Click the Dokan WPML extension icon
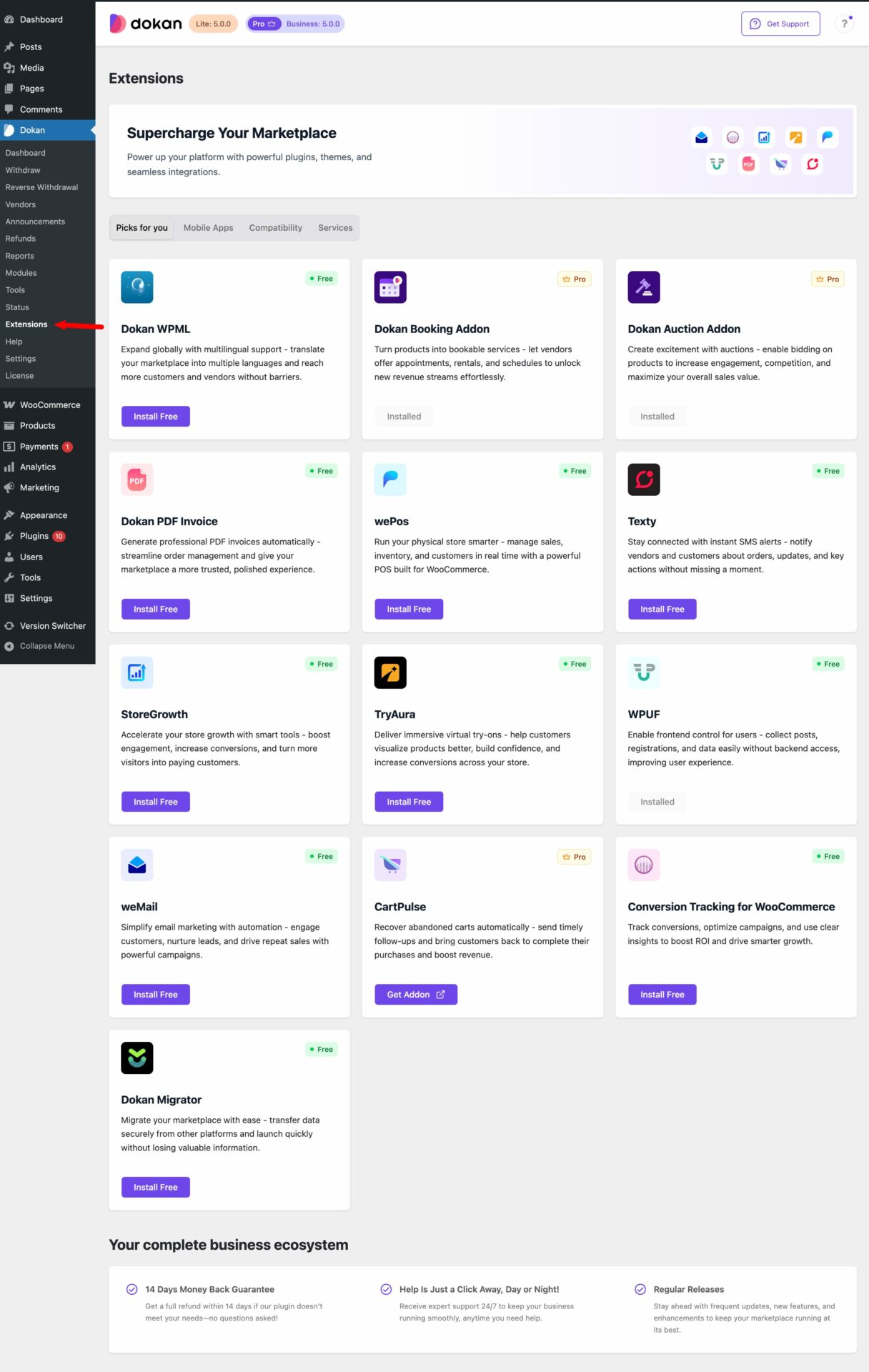This screenshot has width=869, height=1372. 137,287
